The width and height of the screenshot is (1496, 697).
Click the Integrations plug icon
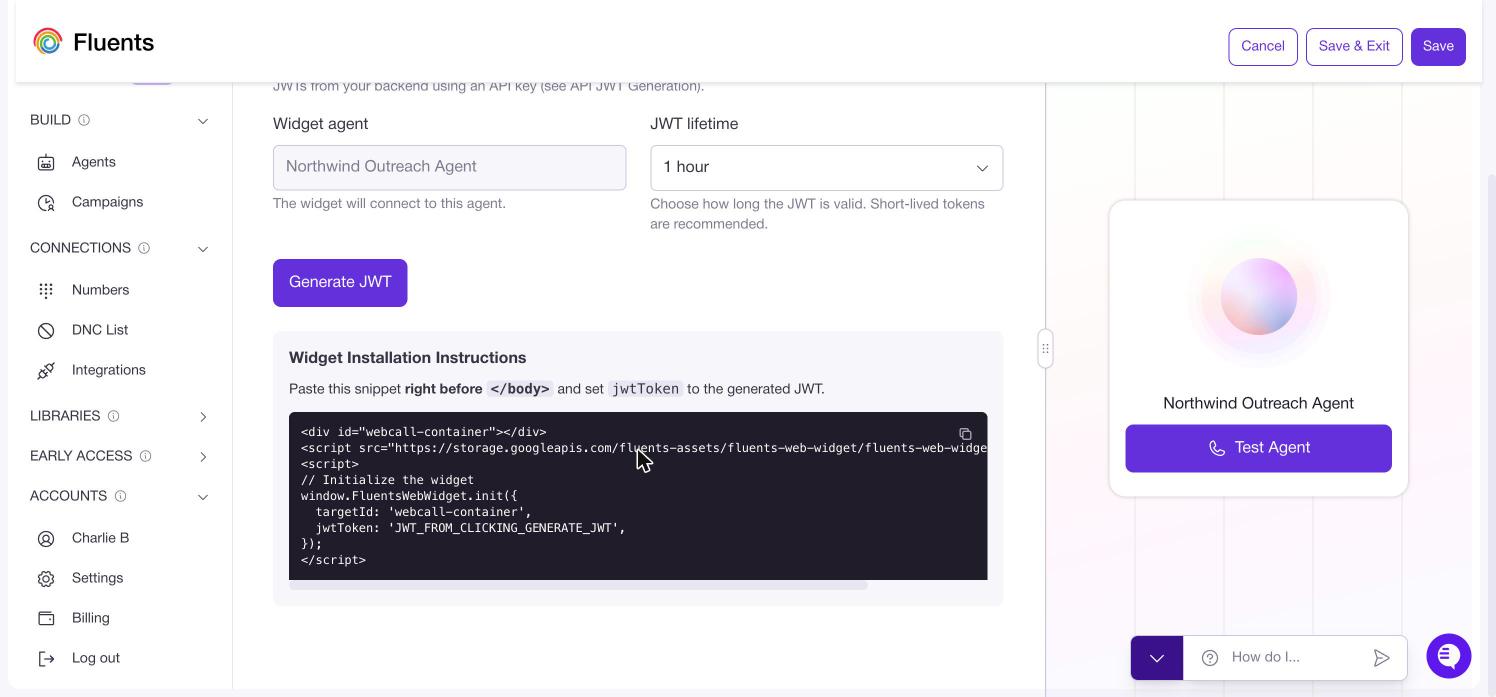[46, 370]
